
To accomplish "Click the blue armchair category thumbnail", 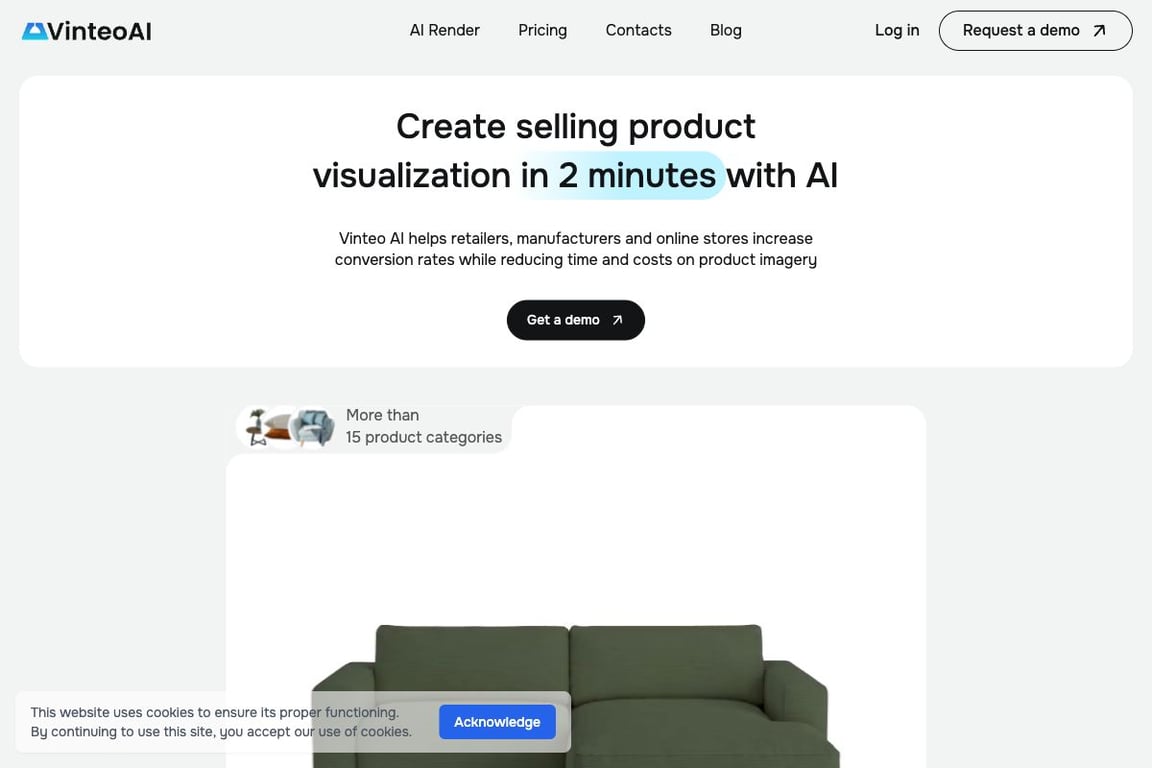I will [x=314, y=428].
